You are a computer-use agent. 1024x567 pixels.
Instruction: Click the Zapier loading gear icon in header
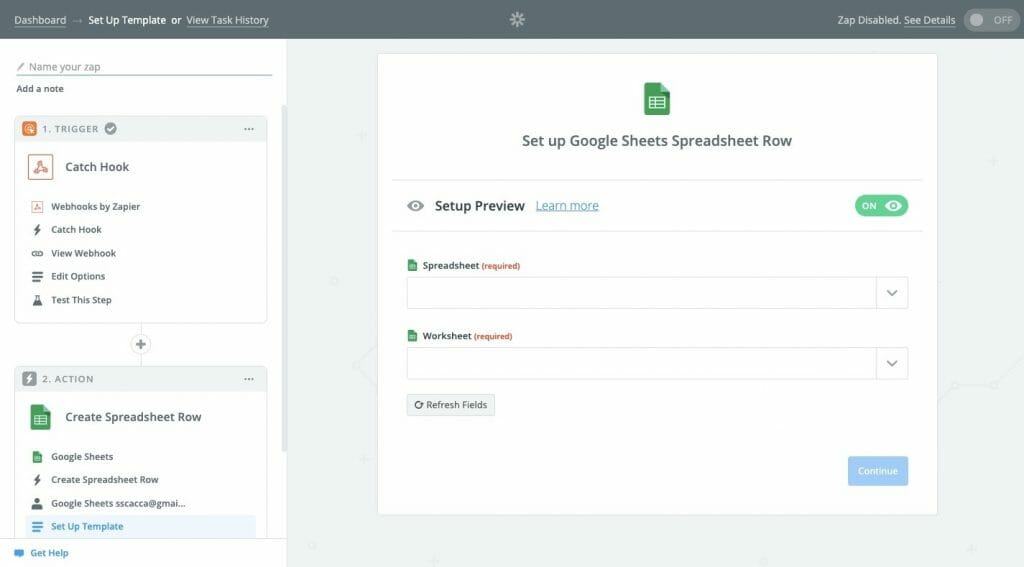(x=517, y=20)
